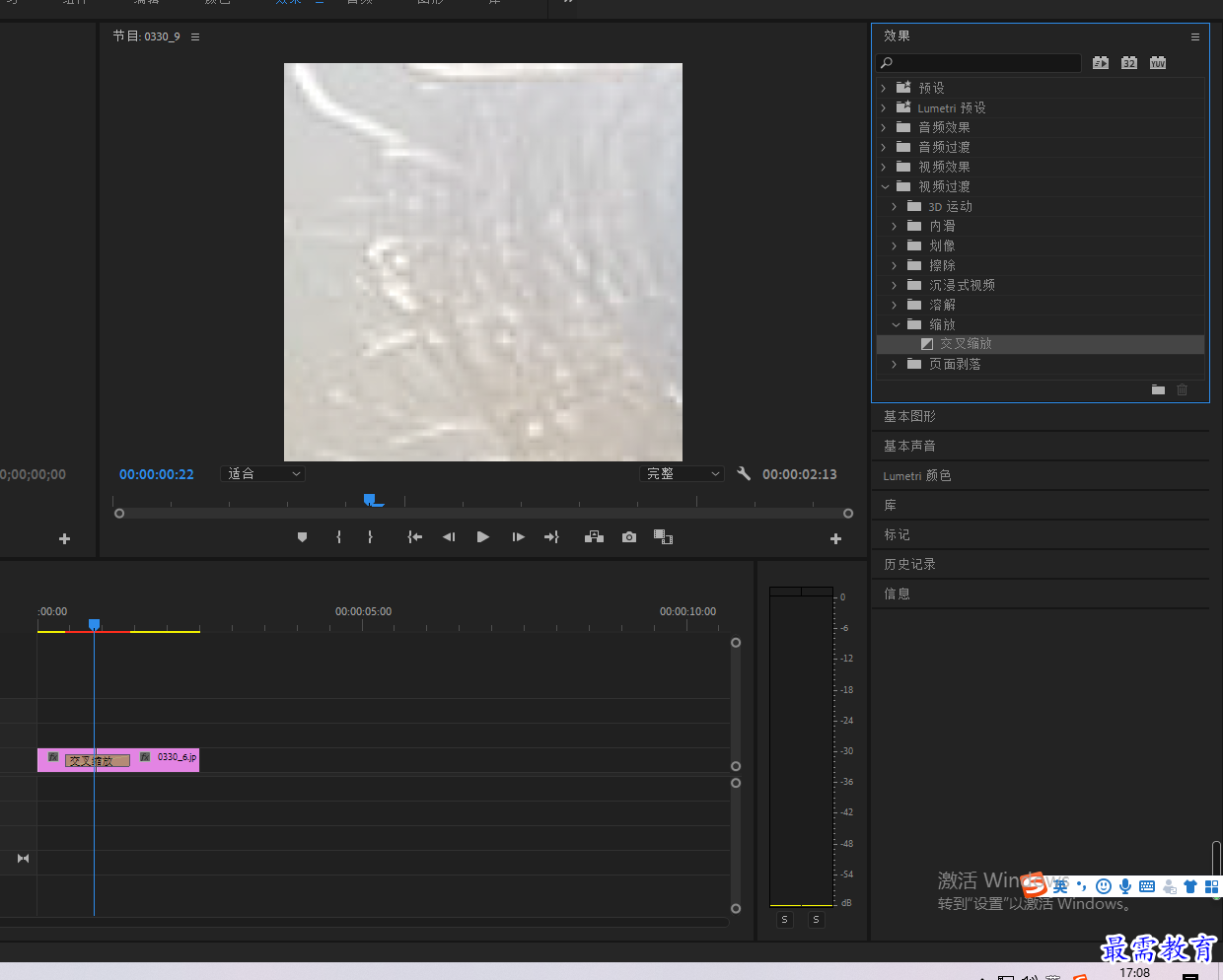Image resolution: width=1223 pixels, height=980 pixels.
Task: Filter by 32-bit color effects
Action: click(x=1129, y=63)
